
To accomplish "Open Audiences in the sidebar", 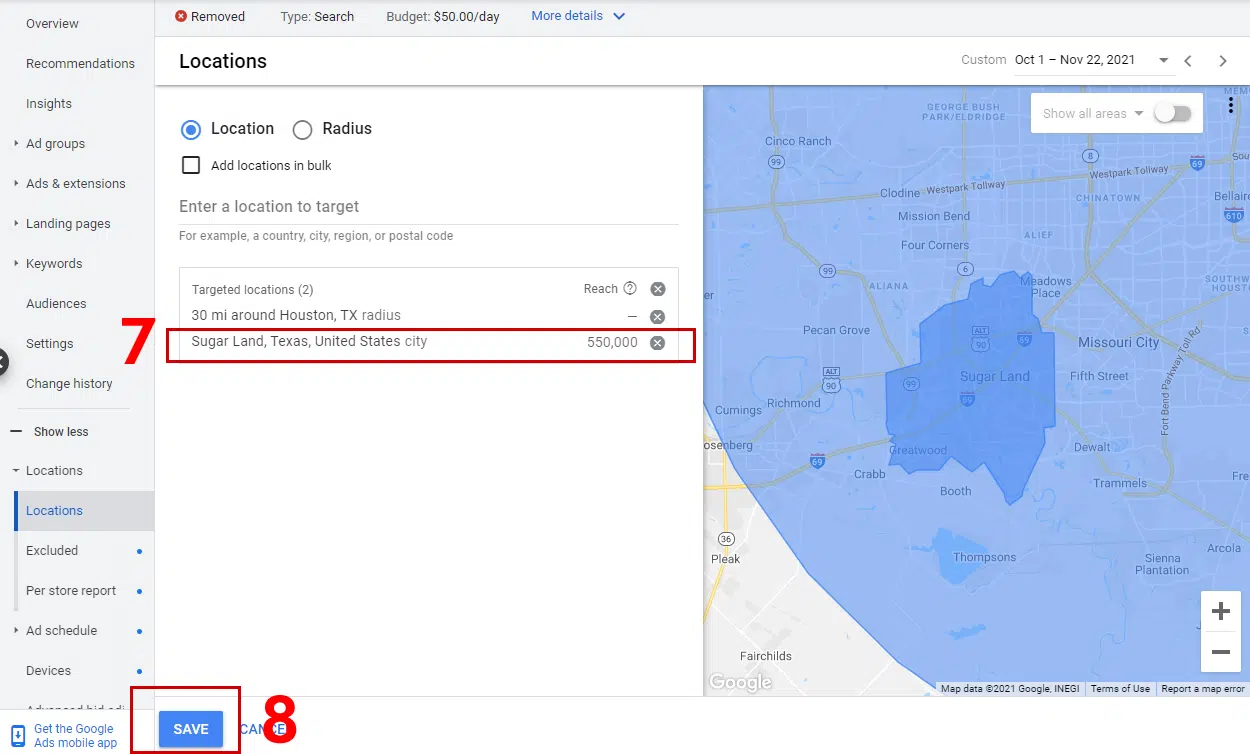I will point(56,303).
